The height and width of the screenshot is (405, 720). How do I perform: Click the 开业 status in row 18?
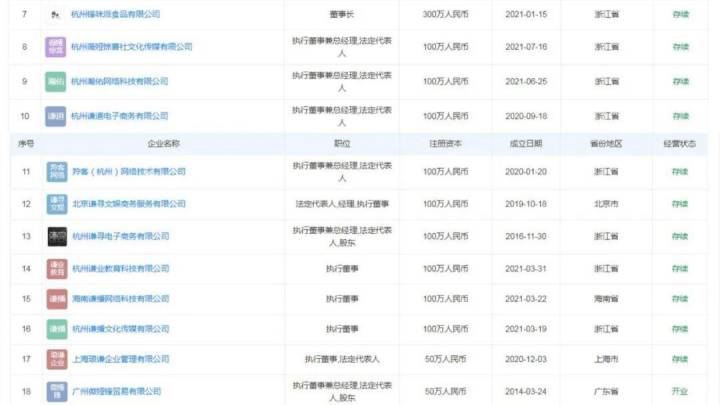point(680,391)
